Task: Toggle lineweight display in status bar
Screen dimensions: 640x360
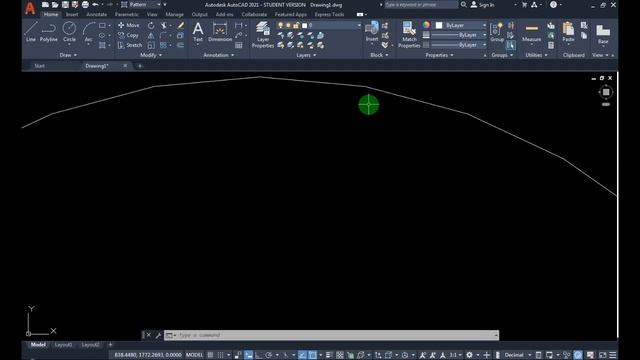Action: (x=329, y=355)
